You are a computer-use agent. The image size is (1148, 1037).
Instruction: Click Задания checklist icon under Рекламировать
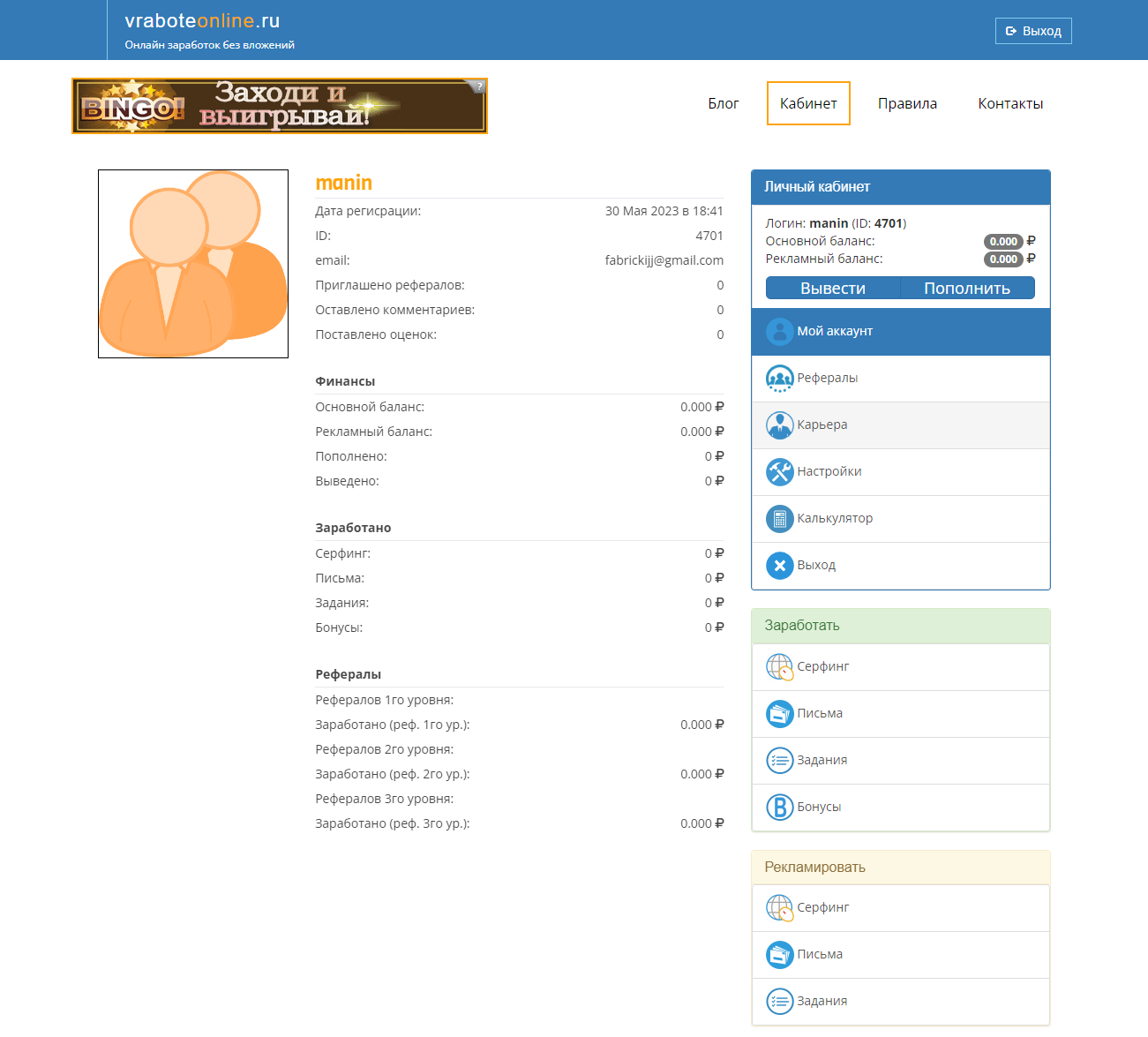point(779,1002)
